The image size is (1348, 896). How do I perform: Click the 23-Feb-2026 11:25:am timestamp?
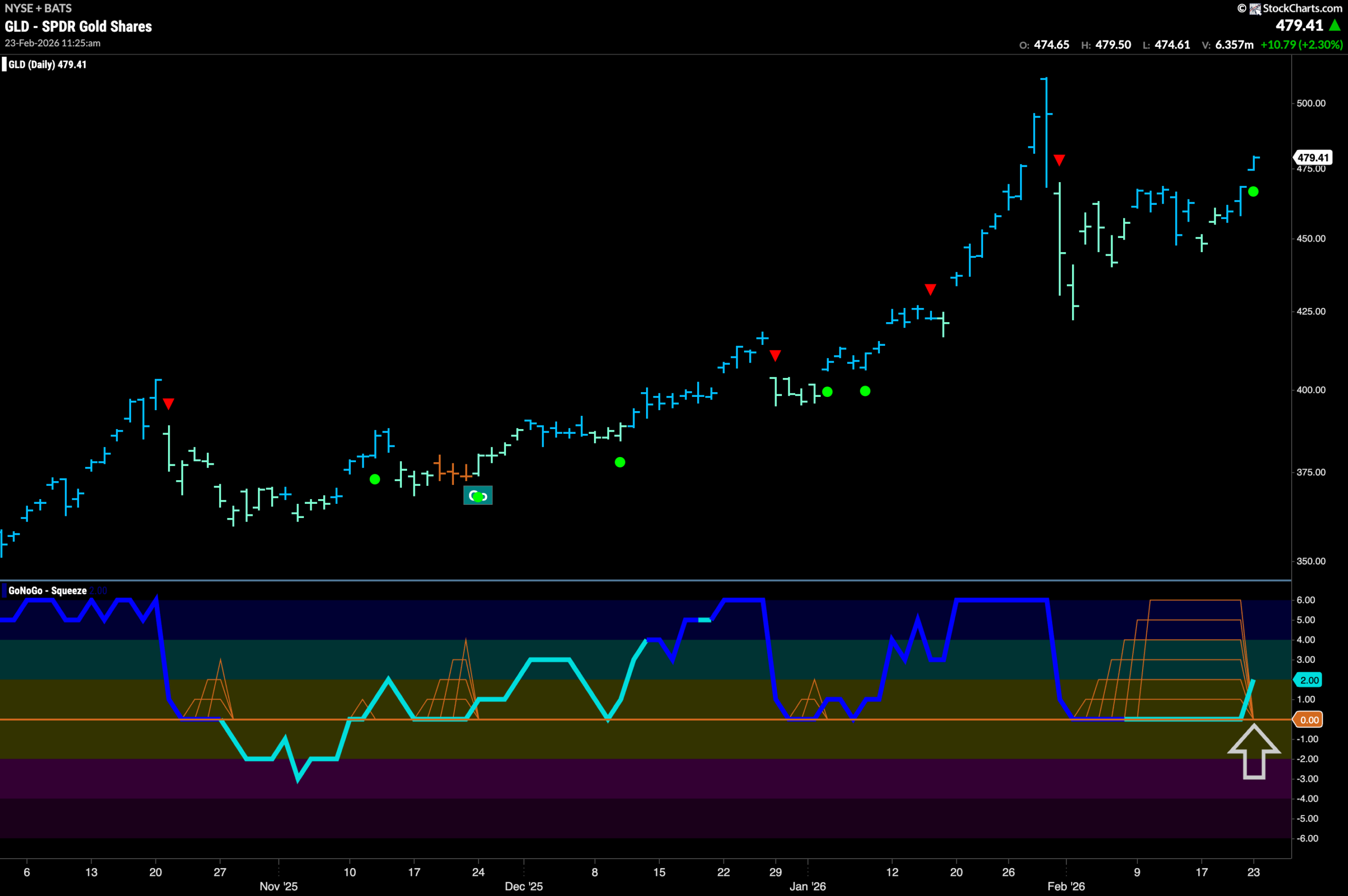[53, 43]
